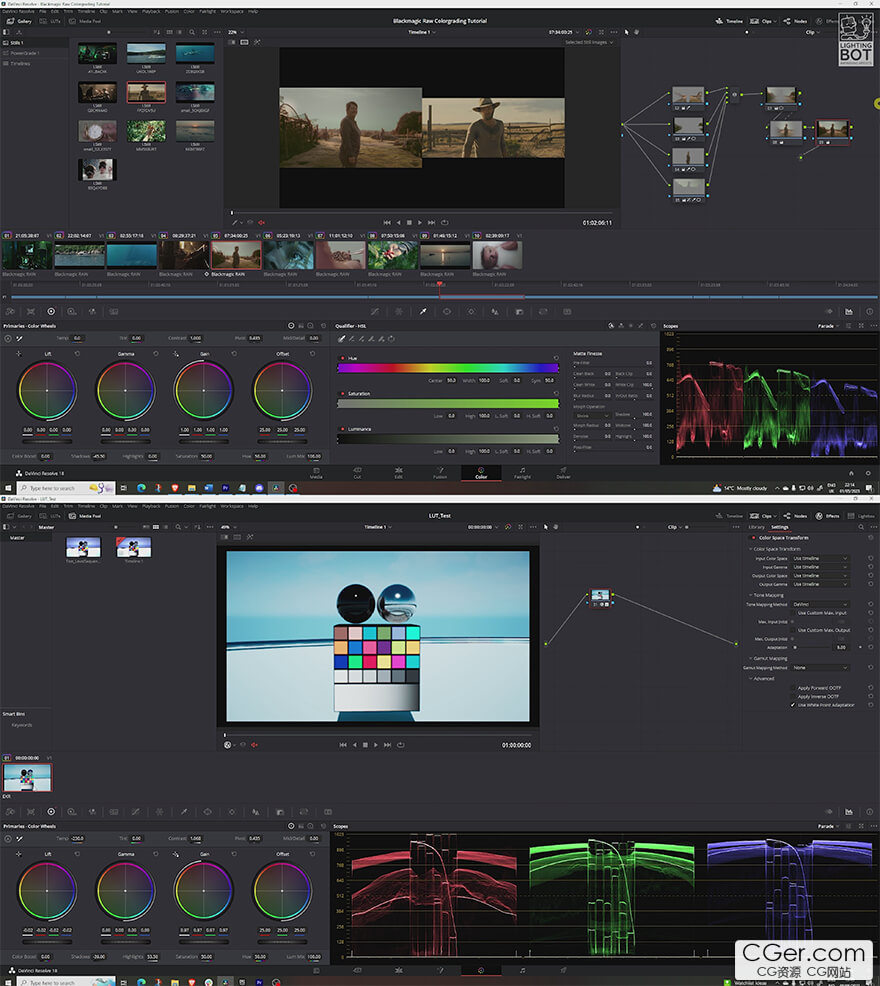
Task: Disable the Color Space Transform effect toggle
Action: (x=753, y=538)
